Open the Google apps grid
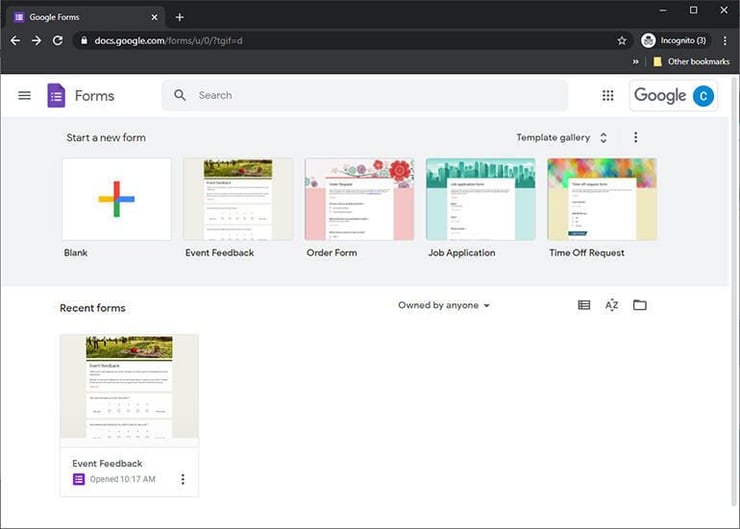This screenshot has width=740, height=529. coord(608,96)
